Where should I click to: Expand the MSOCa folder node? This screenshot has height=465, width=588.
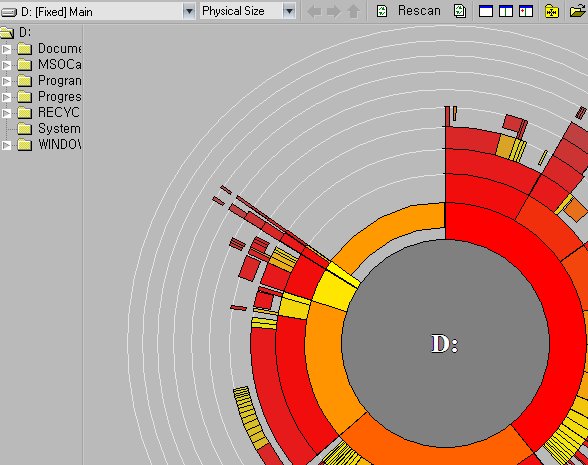[6, 65]
